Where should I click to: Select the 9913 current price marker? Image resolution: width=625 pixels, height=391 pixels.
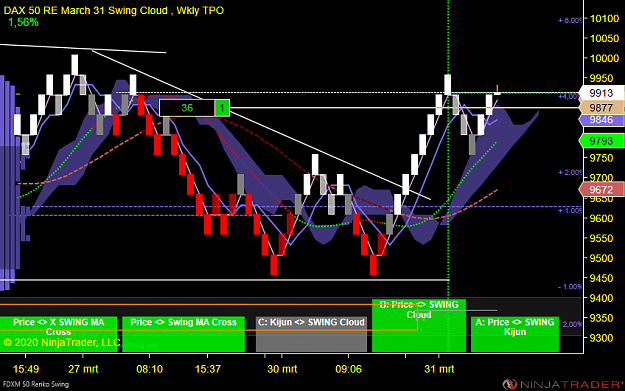point(601,93)
